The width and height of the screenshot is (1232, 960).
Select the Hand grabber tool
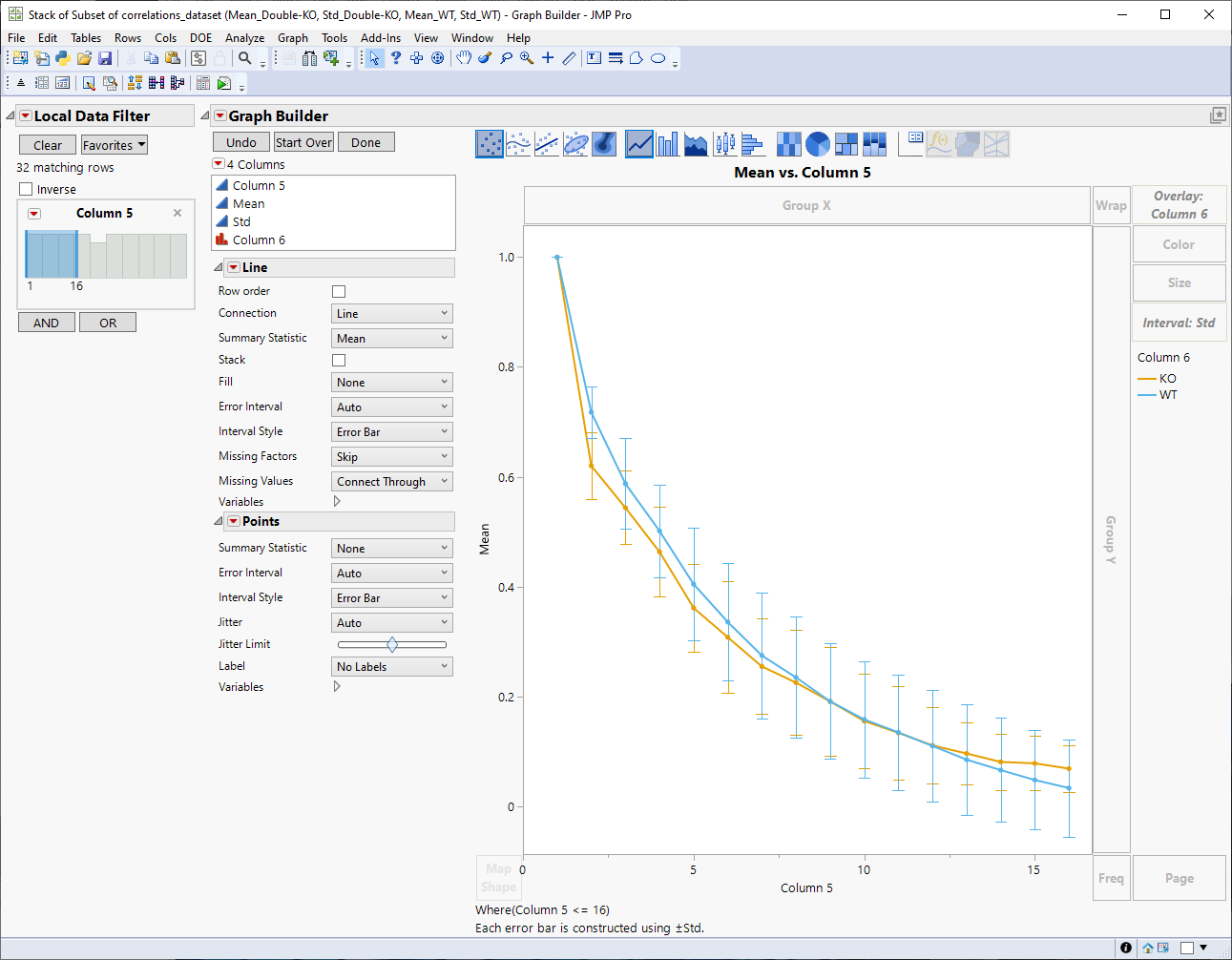[x=464, y=58]
